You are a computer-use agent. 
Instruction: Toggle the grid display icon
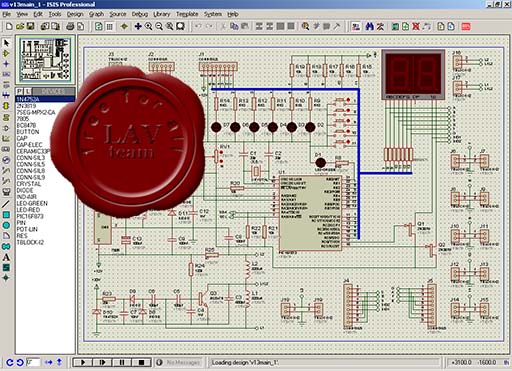point(109,26)
